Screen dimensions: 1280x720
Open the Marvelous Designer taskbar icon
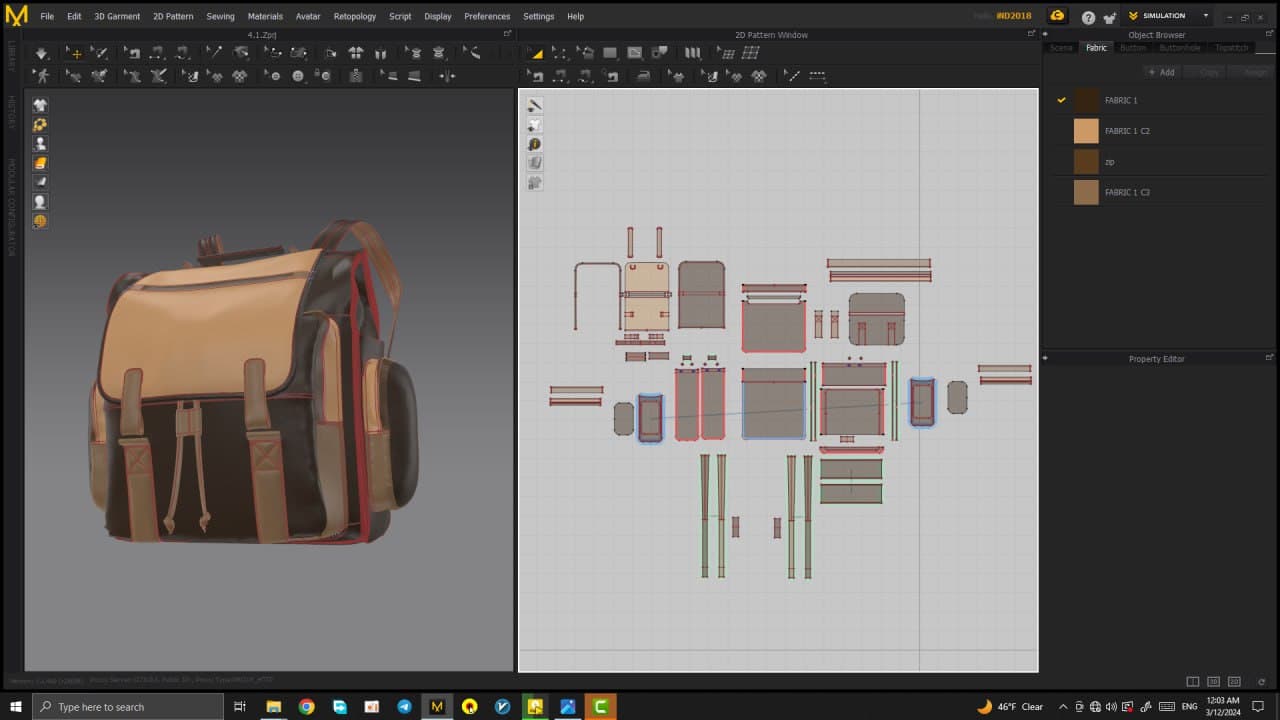436,706
